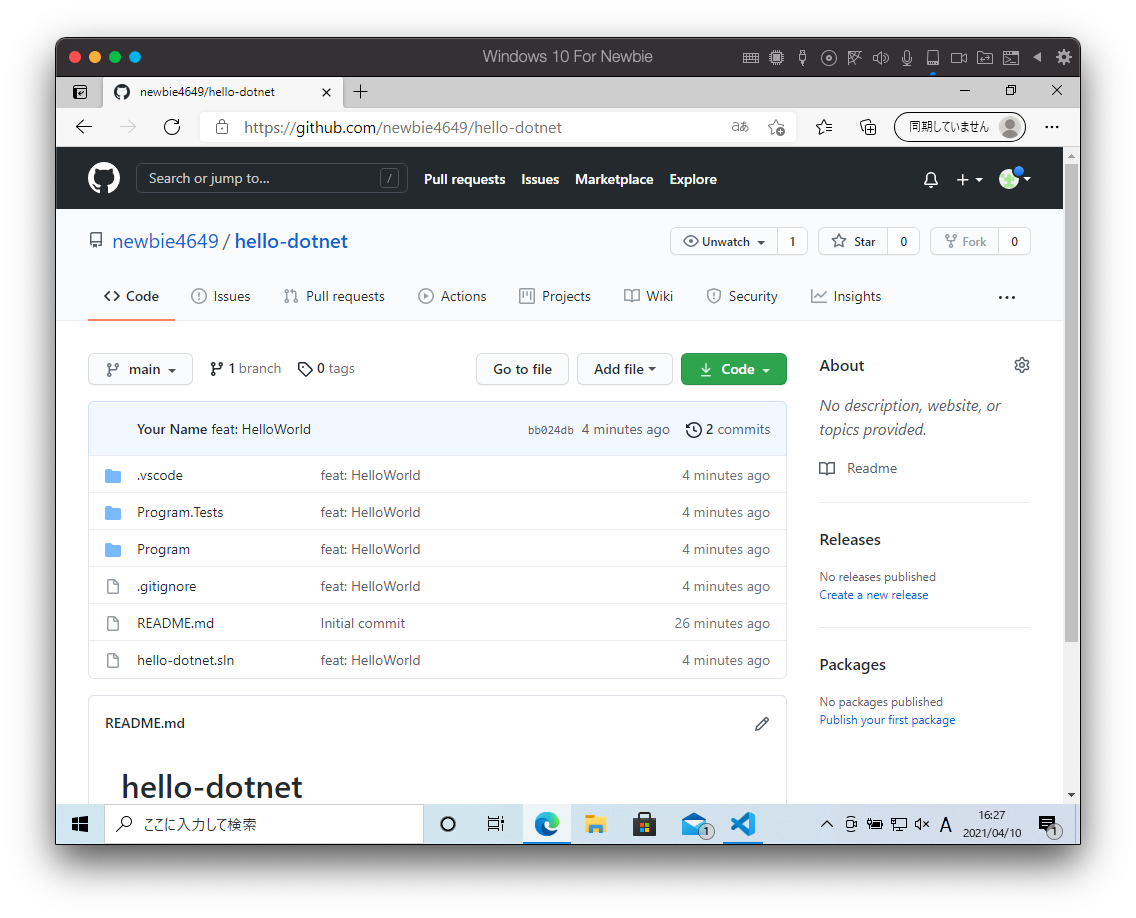Open the Wiki tab
The width and height of the screenshot is (1136, 918).
click(x=648, y=296)
